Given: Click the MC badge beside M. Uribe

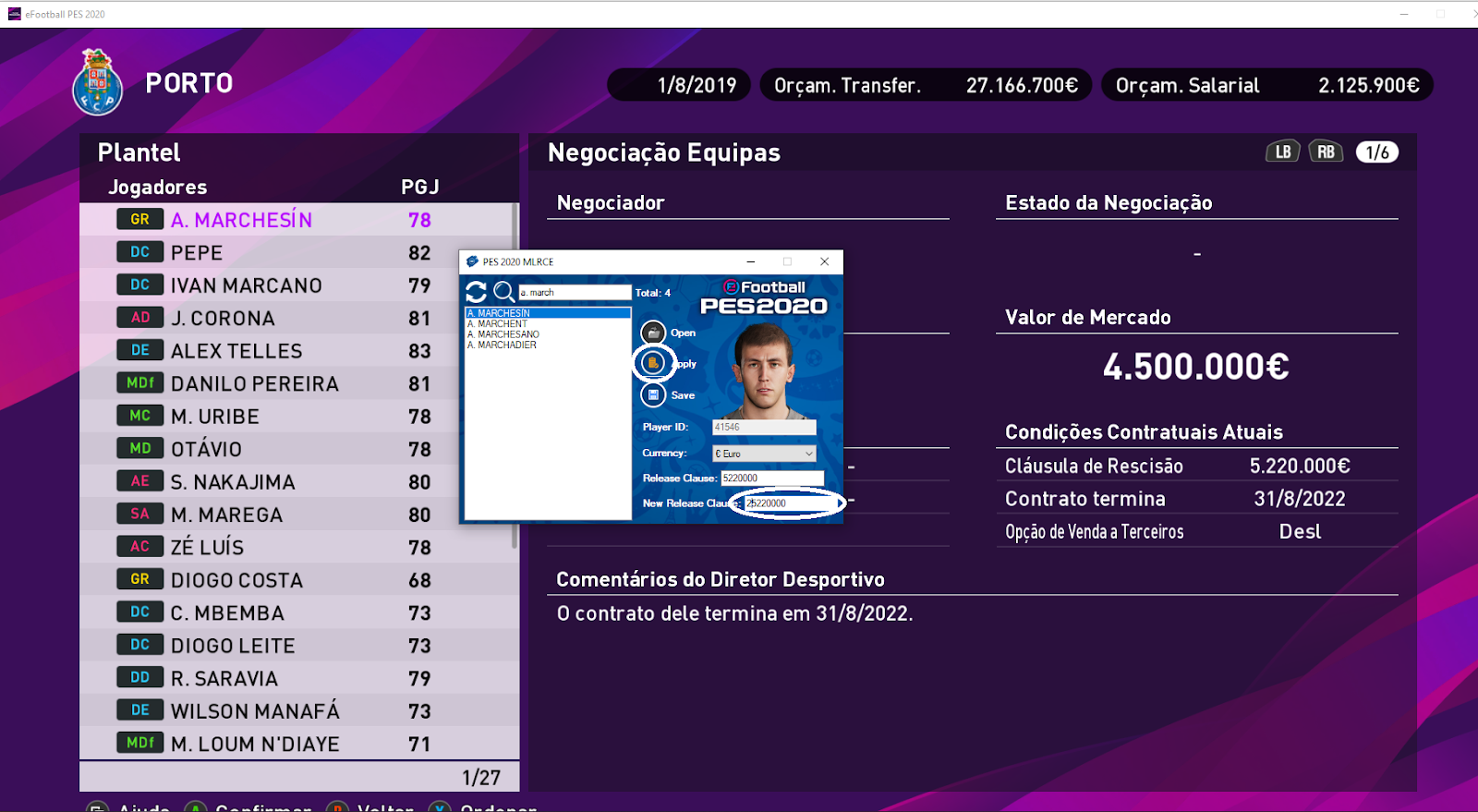Looking at the screenshot, I should point(140,415).
